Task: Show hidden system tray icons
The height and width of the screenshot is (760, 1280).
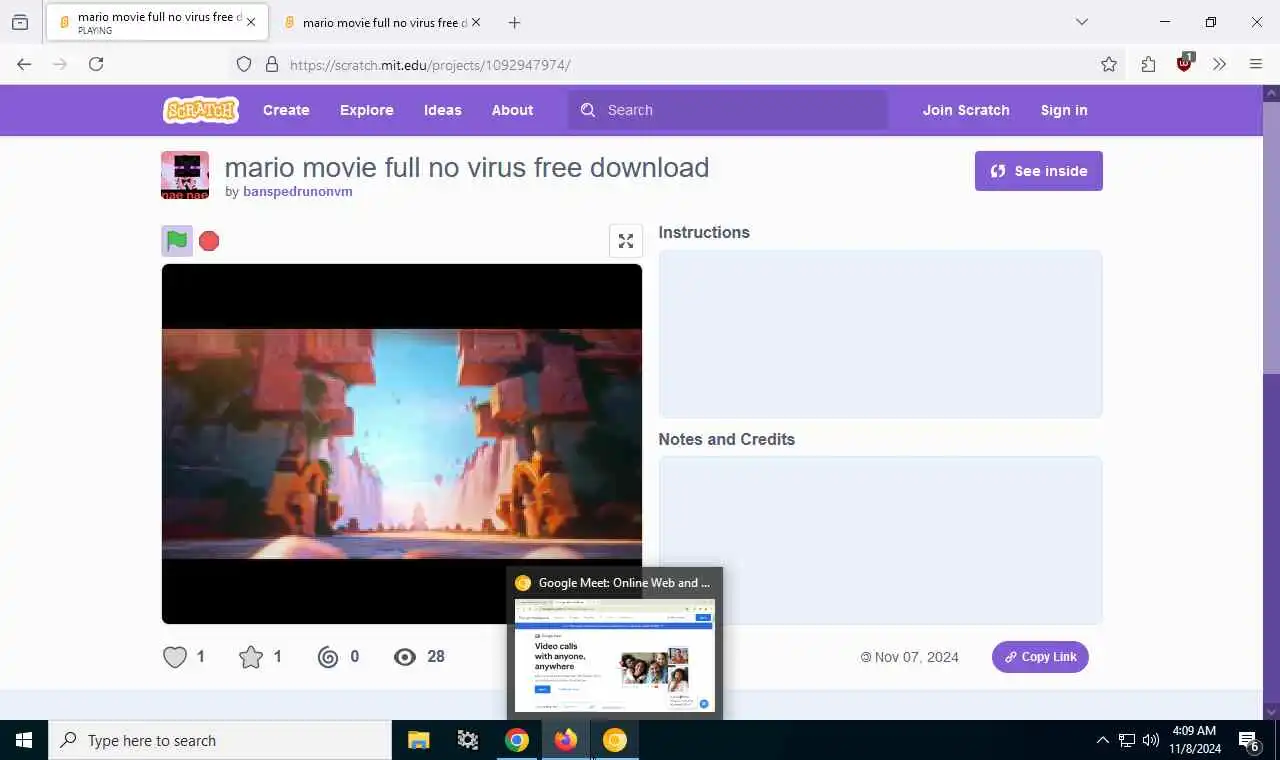Action: 1102,741
